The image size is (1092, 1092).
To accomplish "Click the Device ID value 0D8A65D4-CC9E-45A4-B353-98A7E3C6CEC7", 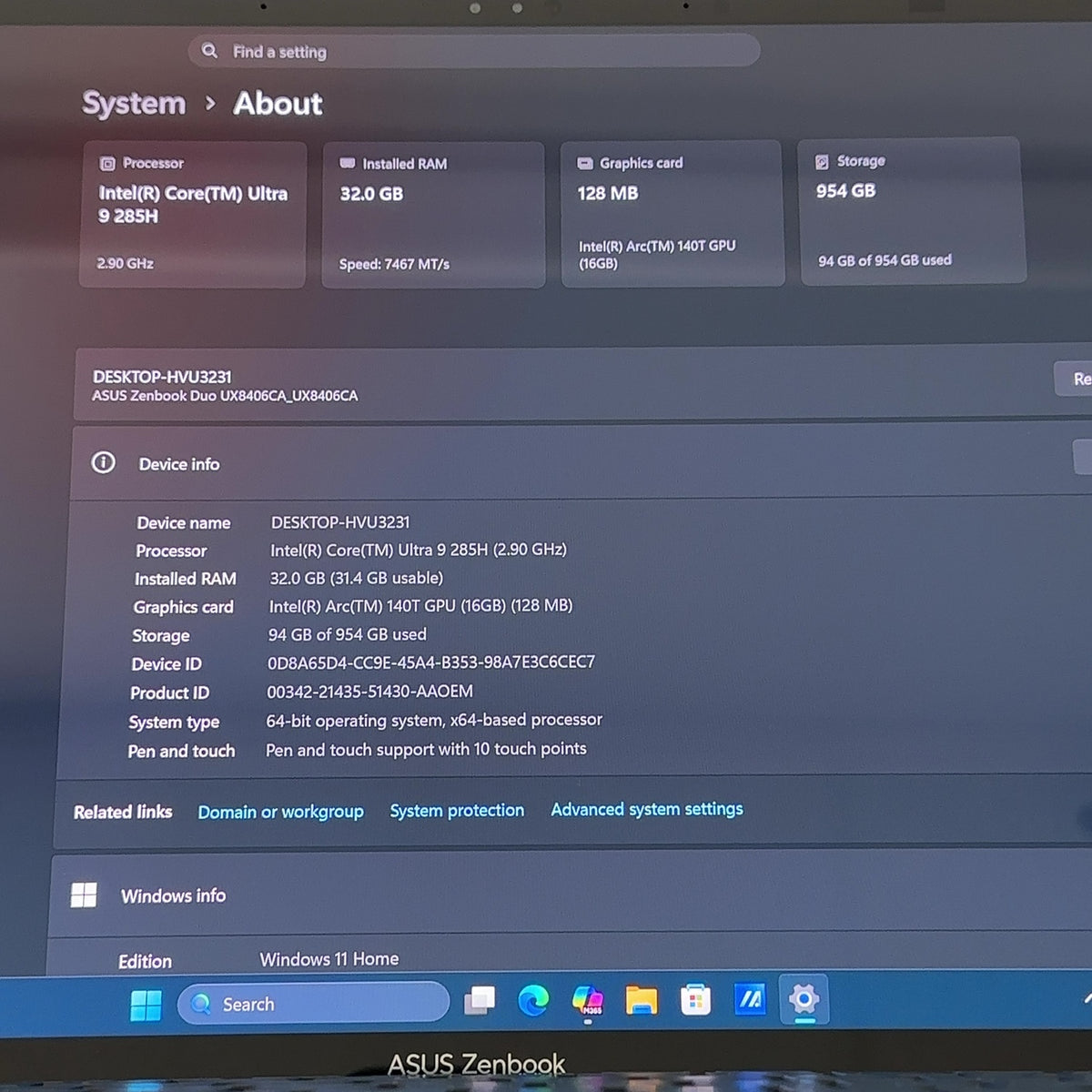I will click(431, 662).
